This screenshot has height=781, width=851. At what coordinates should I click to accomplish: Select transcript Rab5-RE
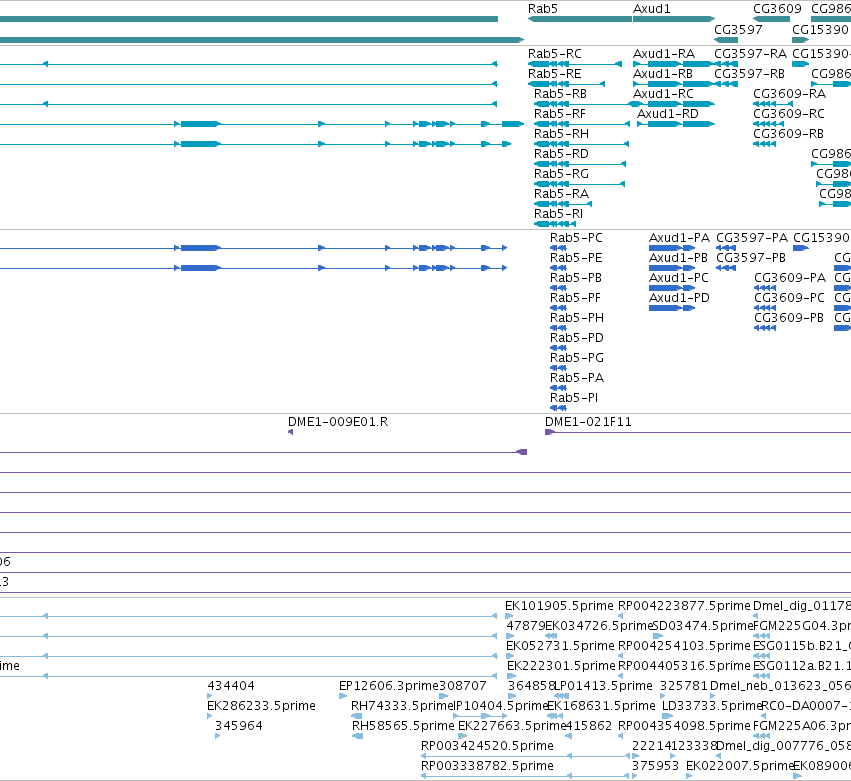(x=555, y=74)
